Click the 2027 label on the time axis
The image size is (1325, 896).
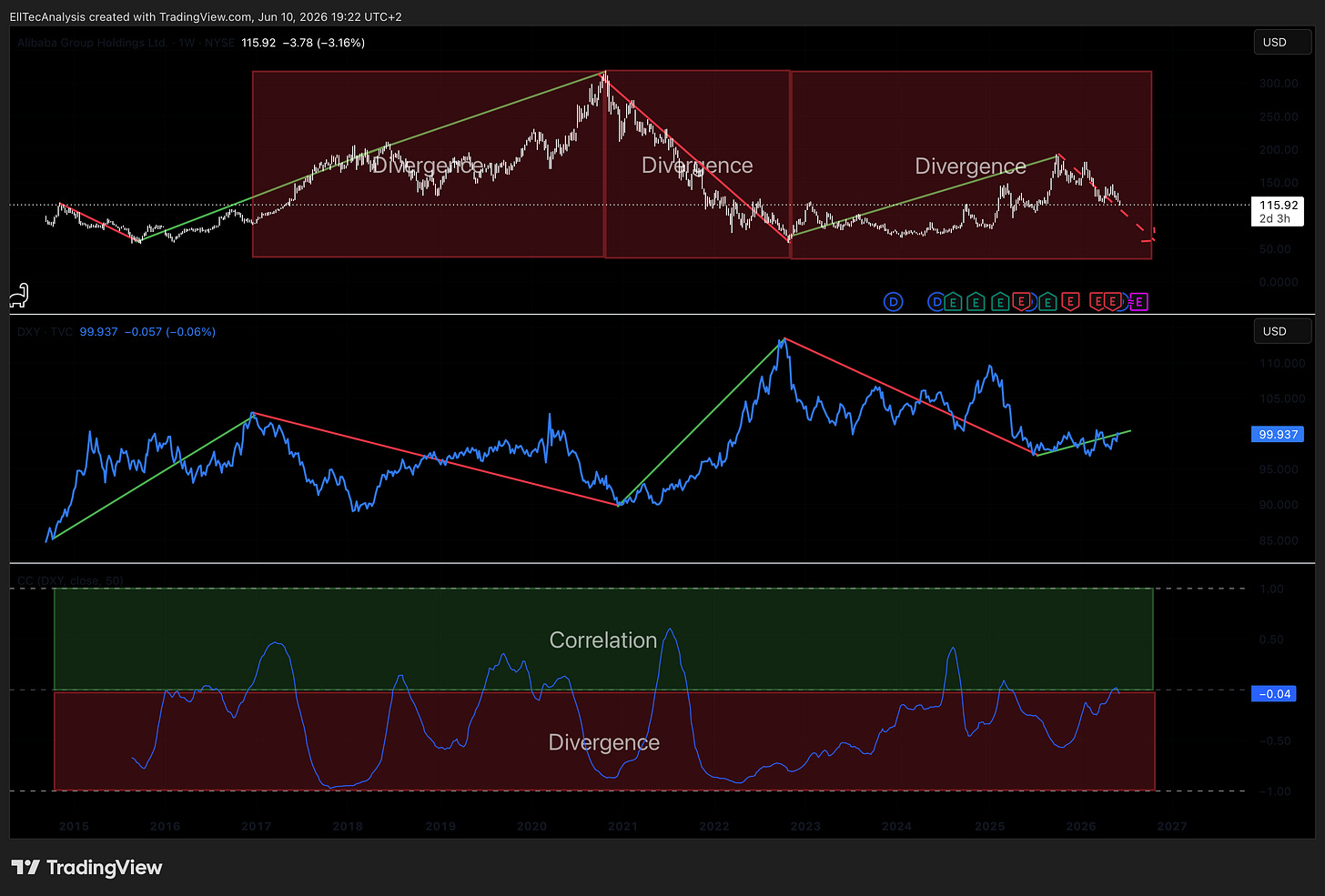click(1172, 826)
